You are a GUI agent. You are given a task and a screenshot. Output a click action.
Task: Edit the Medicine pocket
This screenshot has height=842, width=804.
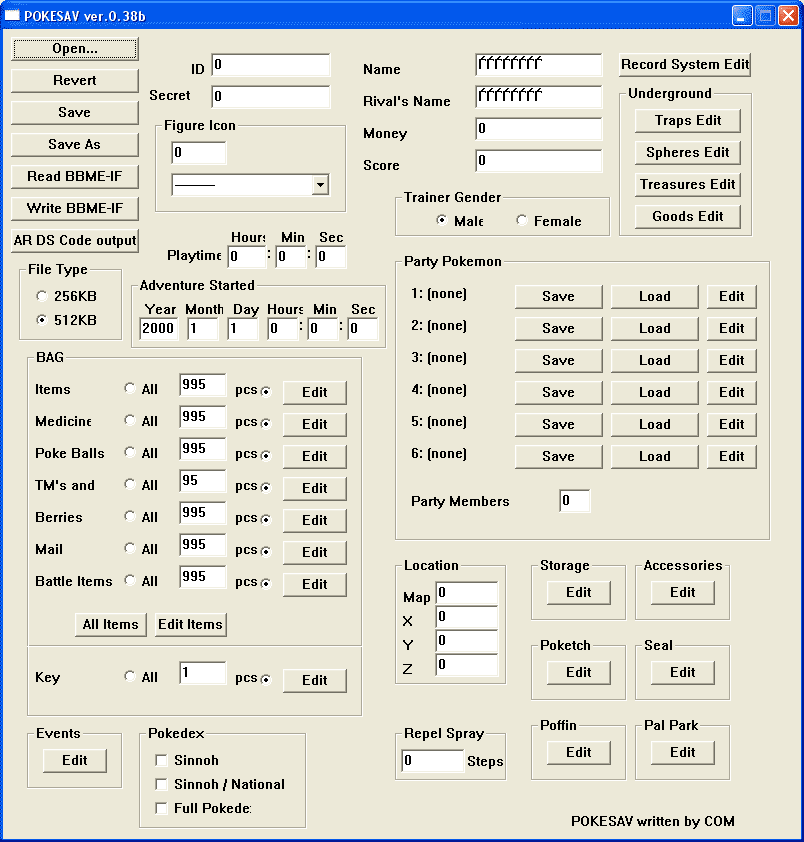[315, 425]
